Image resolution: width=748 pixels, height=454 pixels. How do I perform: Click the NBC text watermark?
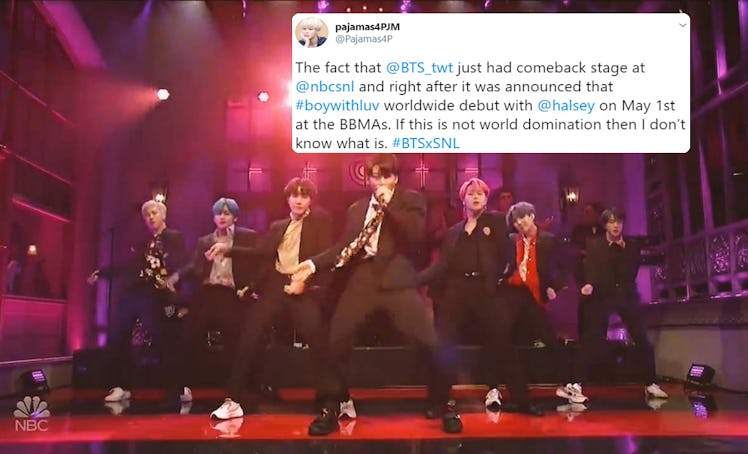click(31, 425)
